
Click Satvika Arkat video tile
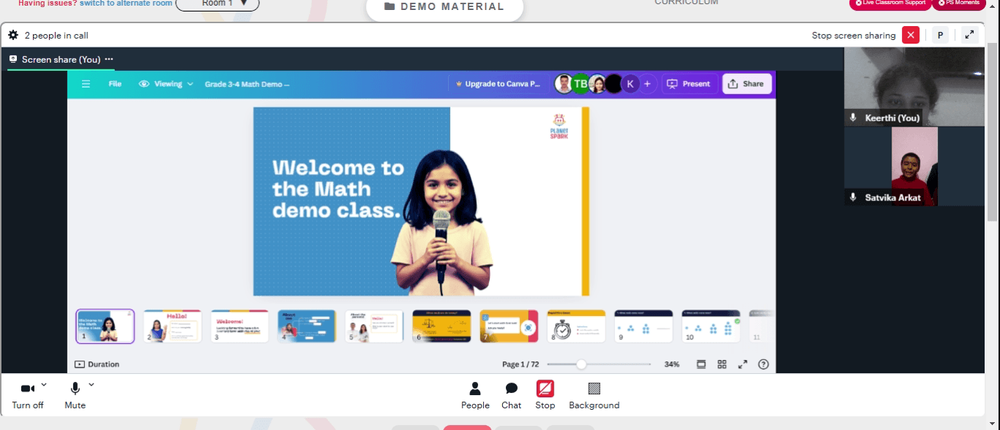tap(914, 166)
